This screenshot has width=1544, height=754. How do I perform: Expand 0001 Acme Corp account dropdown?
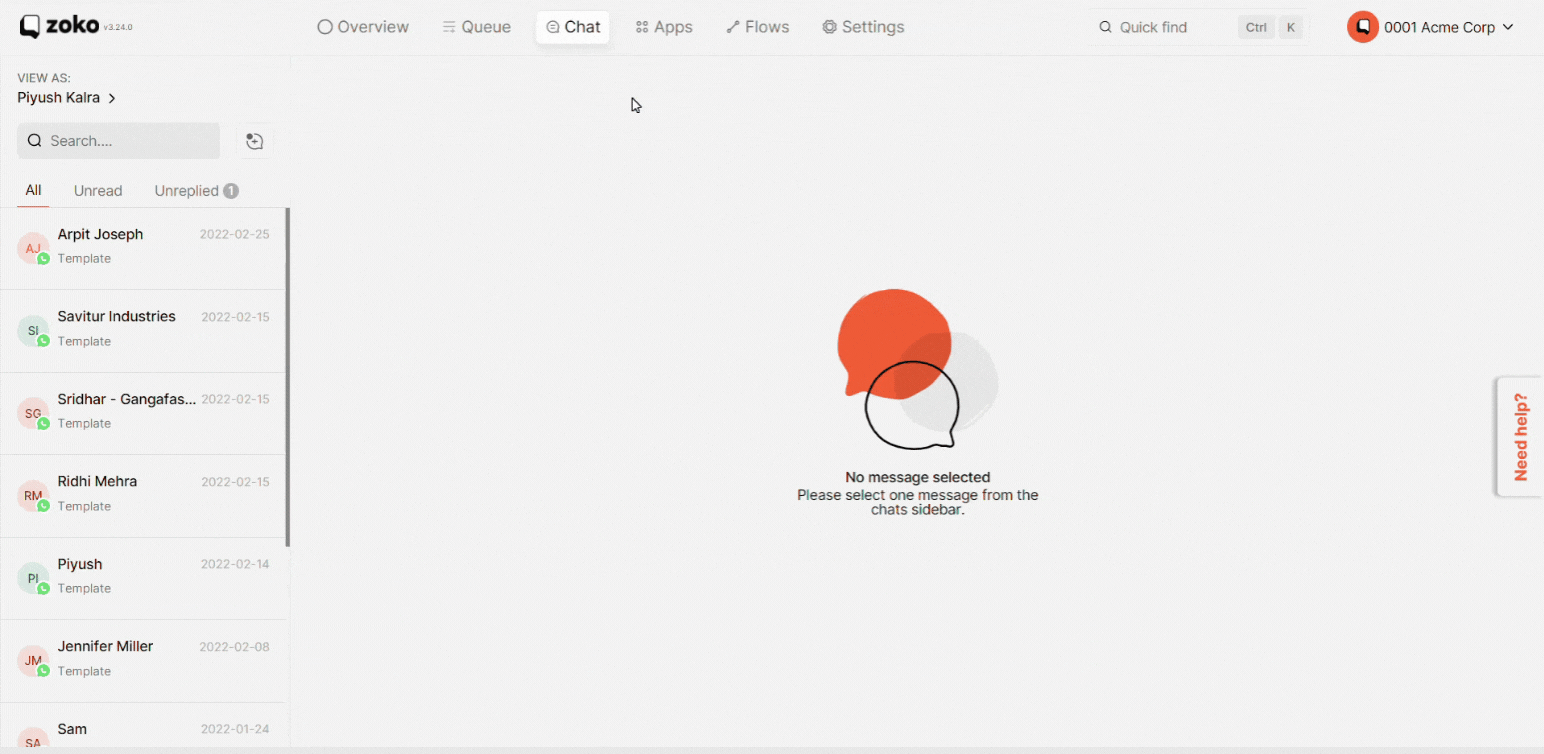(x=1508, y=27)
